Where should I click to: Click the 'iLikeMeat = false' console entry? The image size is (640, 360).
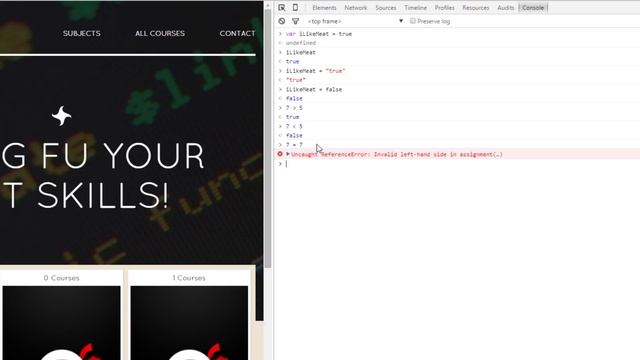tap(314, 89)
